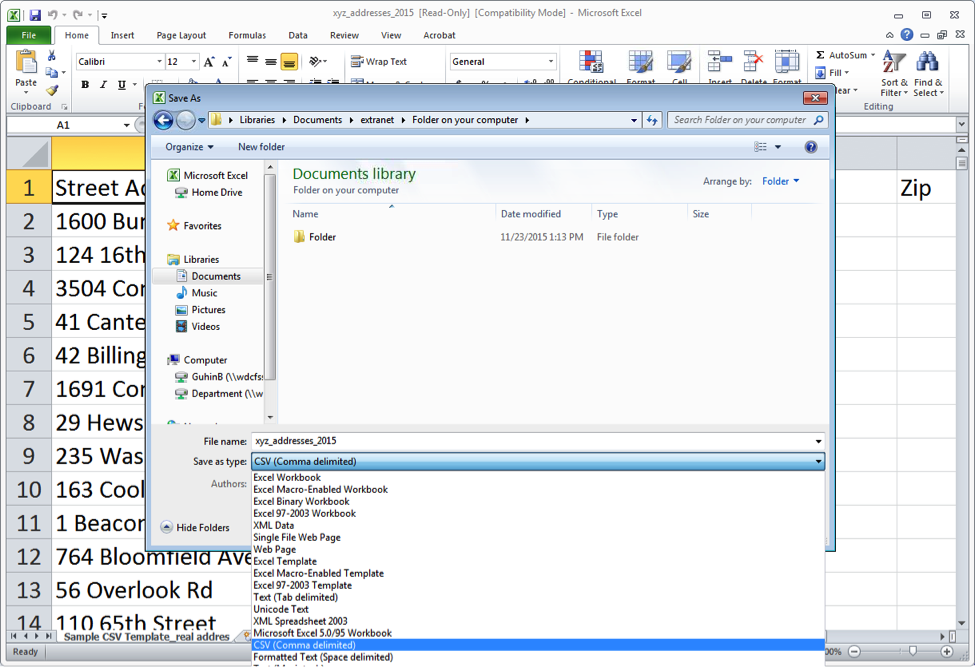Expand the Number Format dropdown showing General

(549, 61)
